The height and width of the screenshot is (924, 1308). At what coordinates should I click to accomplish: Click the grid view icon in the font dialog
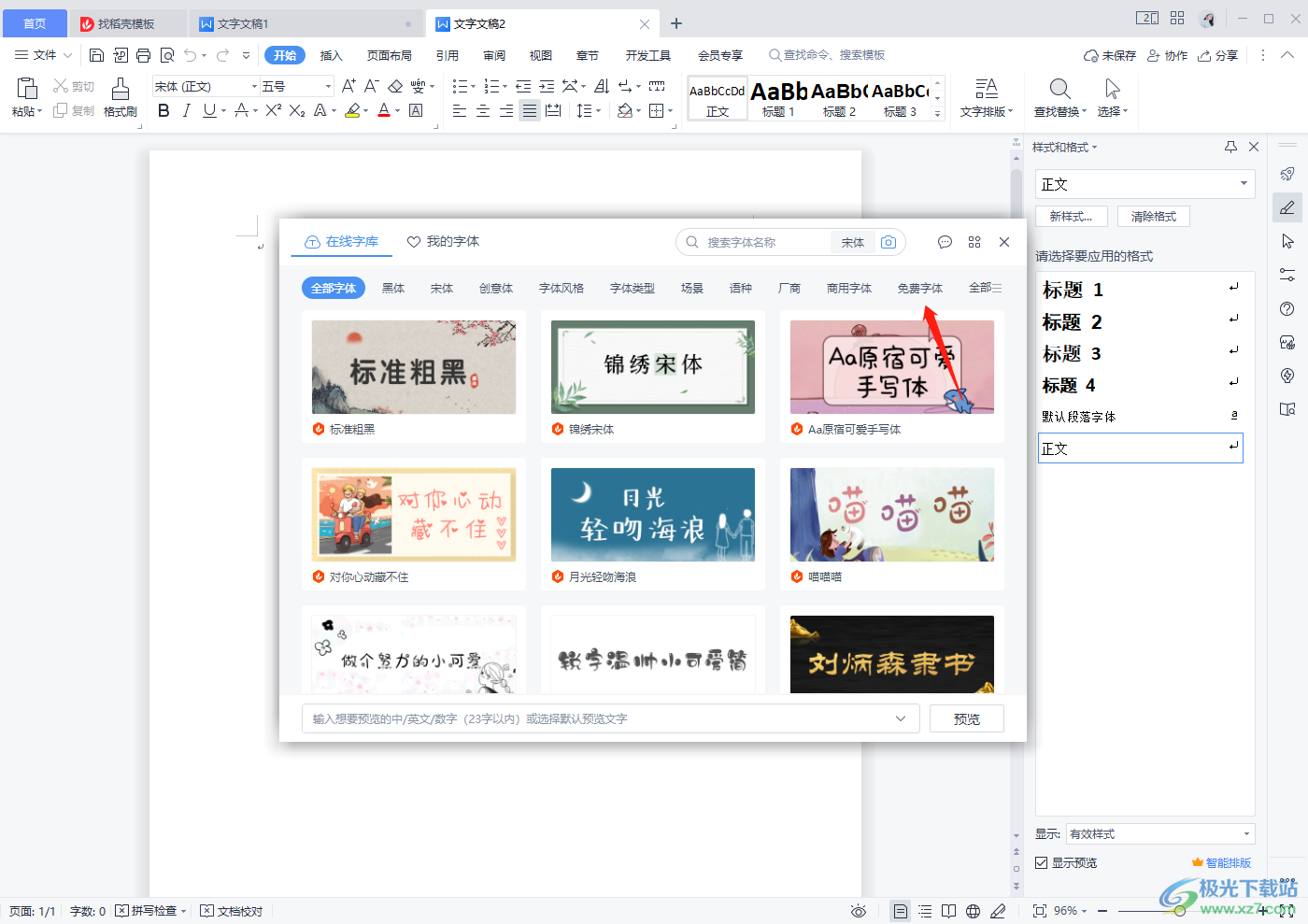tap(974, 242)
